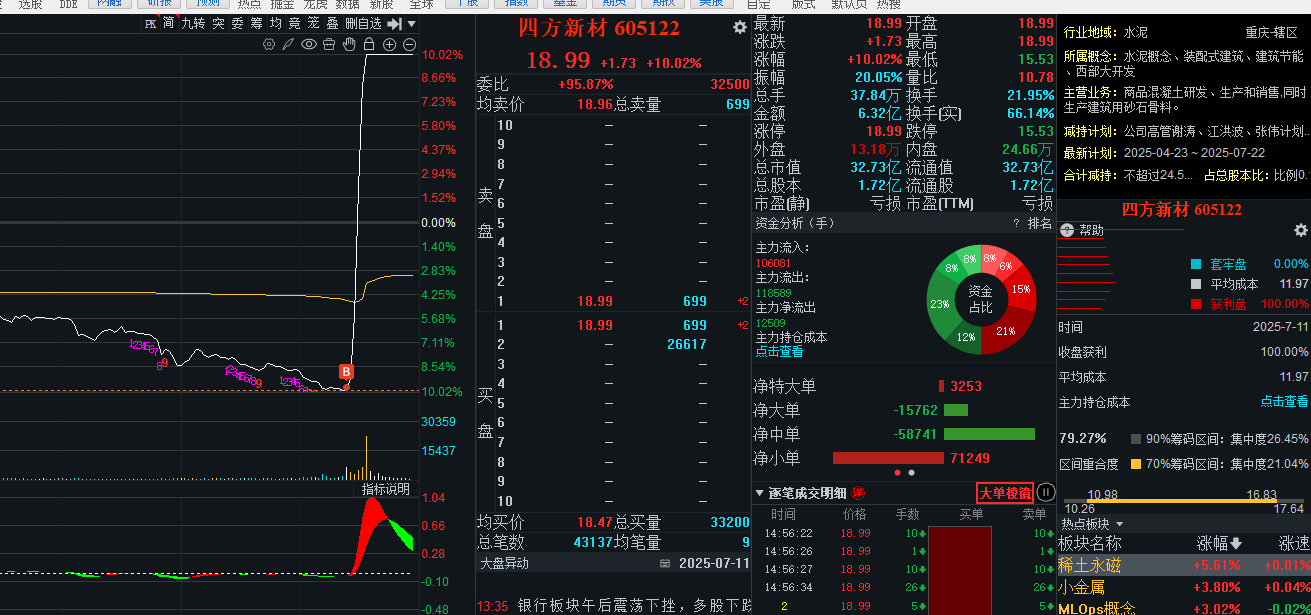Screen dimensions: 1311x615
Task: Click the 笼 indicator button
Action: click(x=313, y=23)
